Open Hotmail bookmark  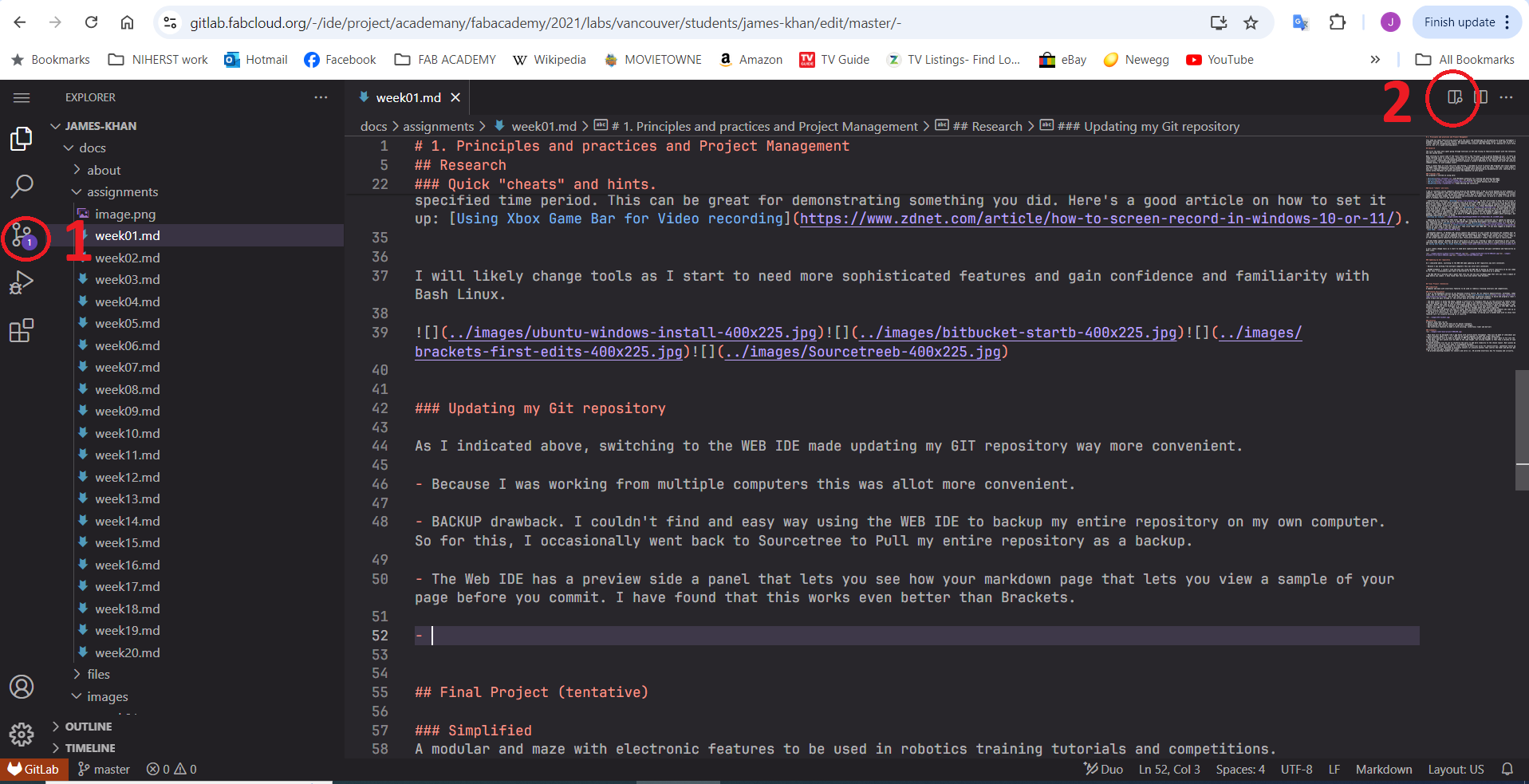[x=256, y=60]
